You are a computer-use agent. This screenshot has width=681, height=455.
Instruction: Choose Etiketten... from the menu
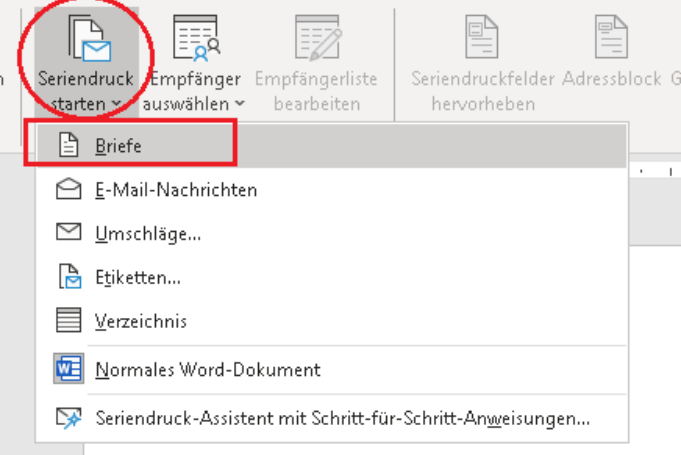[x=332, y=277]
